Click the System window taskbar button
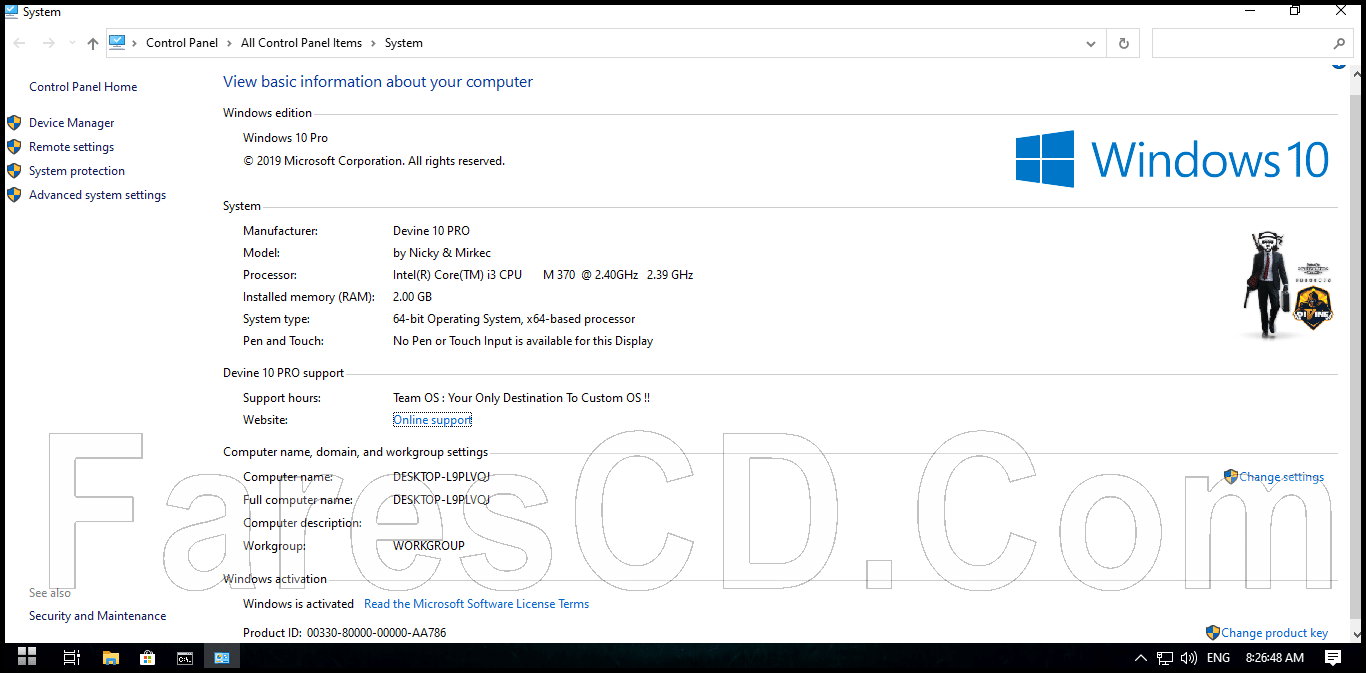The height and width of the screenshot is (673, 1366). pyautogui.click(x=222, y=657)
